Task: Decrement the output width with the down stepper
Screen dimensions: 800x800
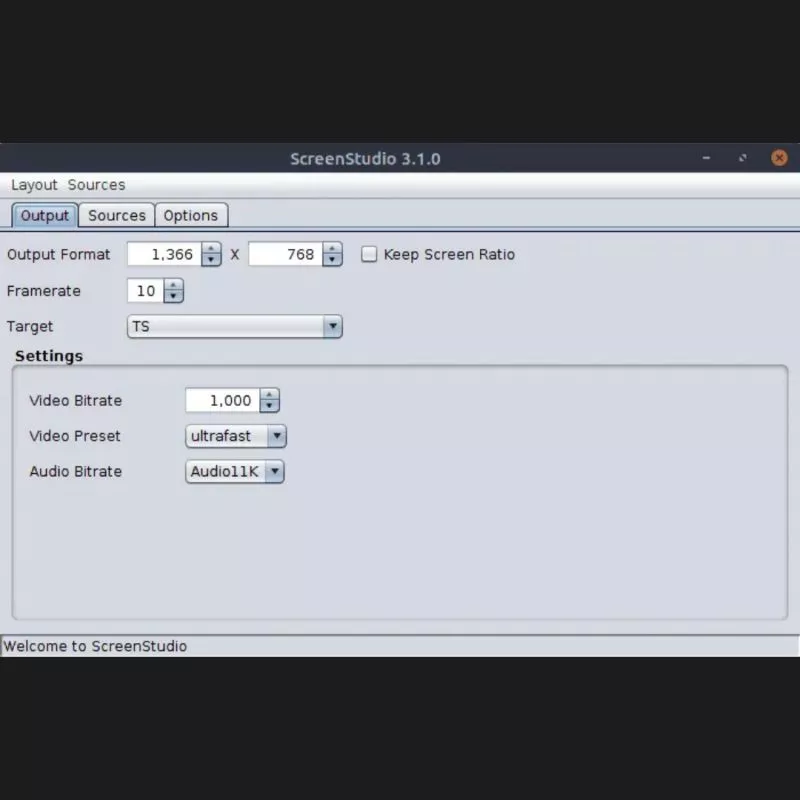Action: pyautogui.click(x=211, y=259)
